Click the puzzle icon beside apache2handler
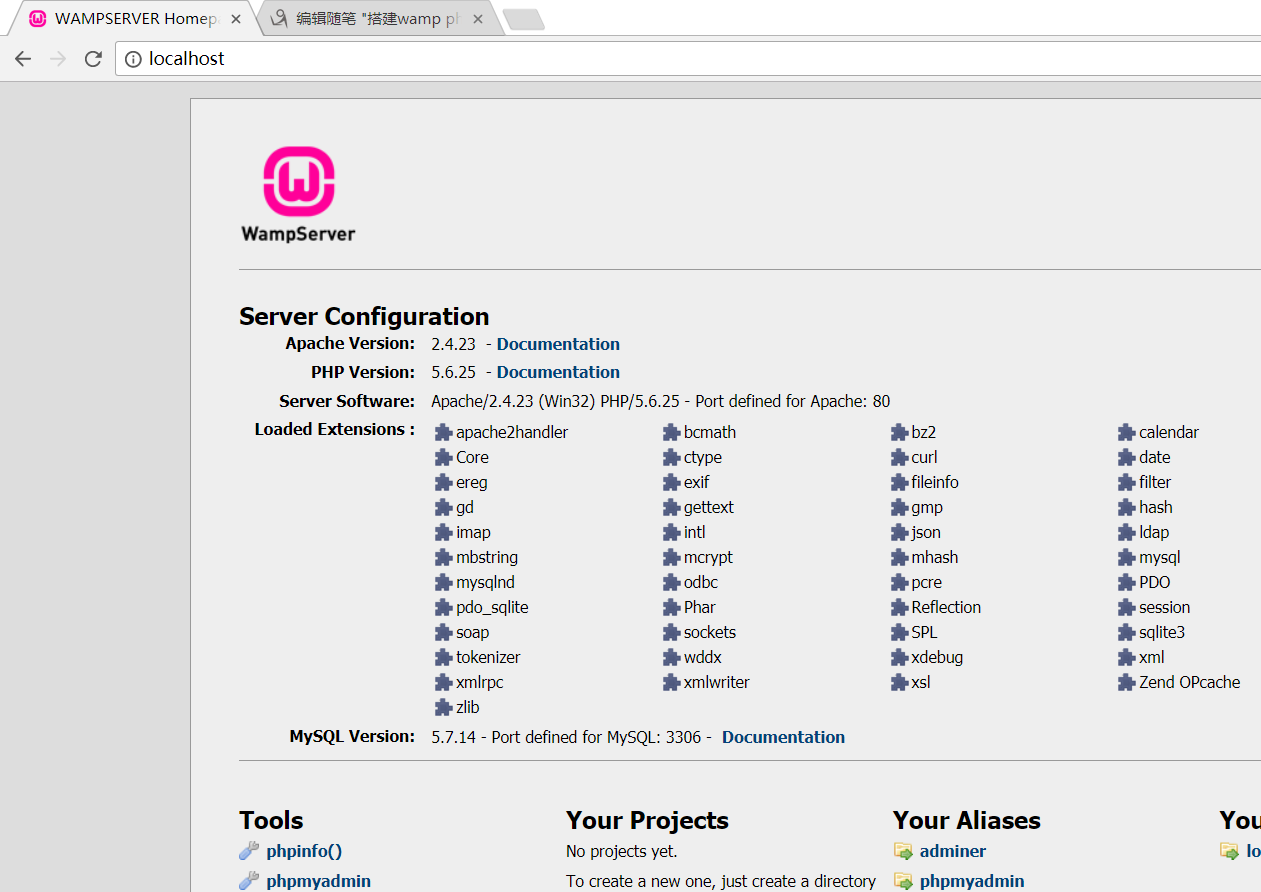This screenshot has width=1261, height=892. tap(444, 432)
